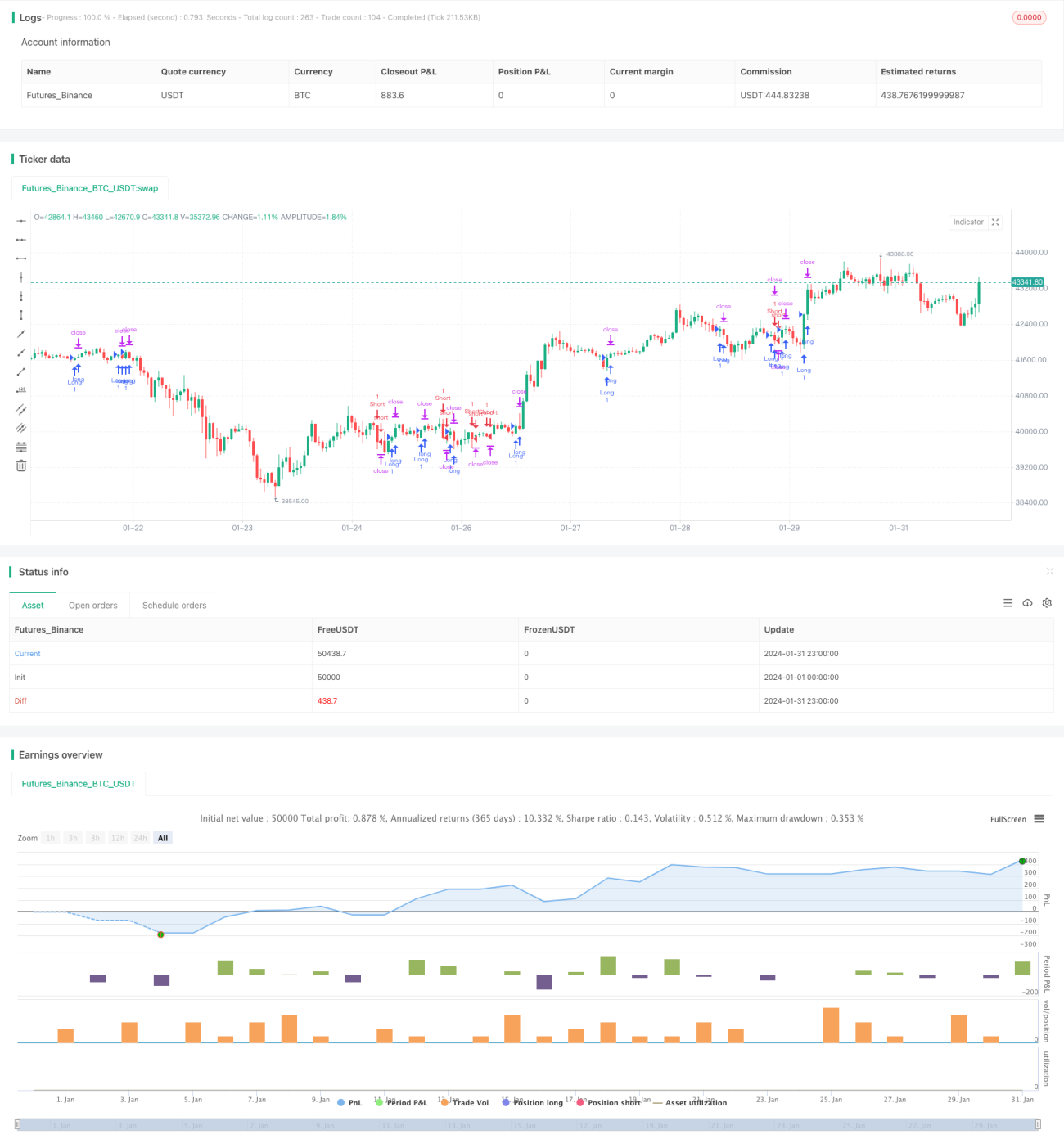This screenshot has height=1148, width=1064.
Task: Click the trash icon to clear drawings
Action: (21, 466)
